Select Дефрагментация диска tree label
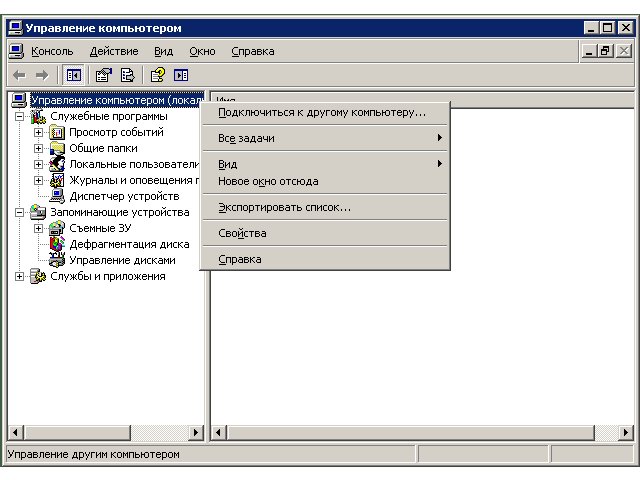This screenshot has height=480, width=640. [129, 244]
